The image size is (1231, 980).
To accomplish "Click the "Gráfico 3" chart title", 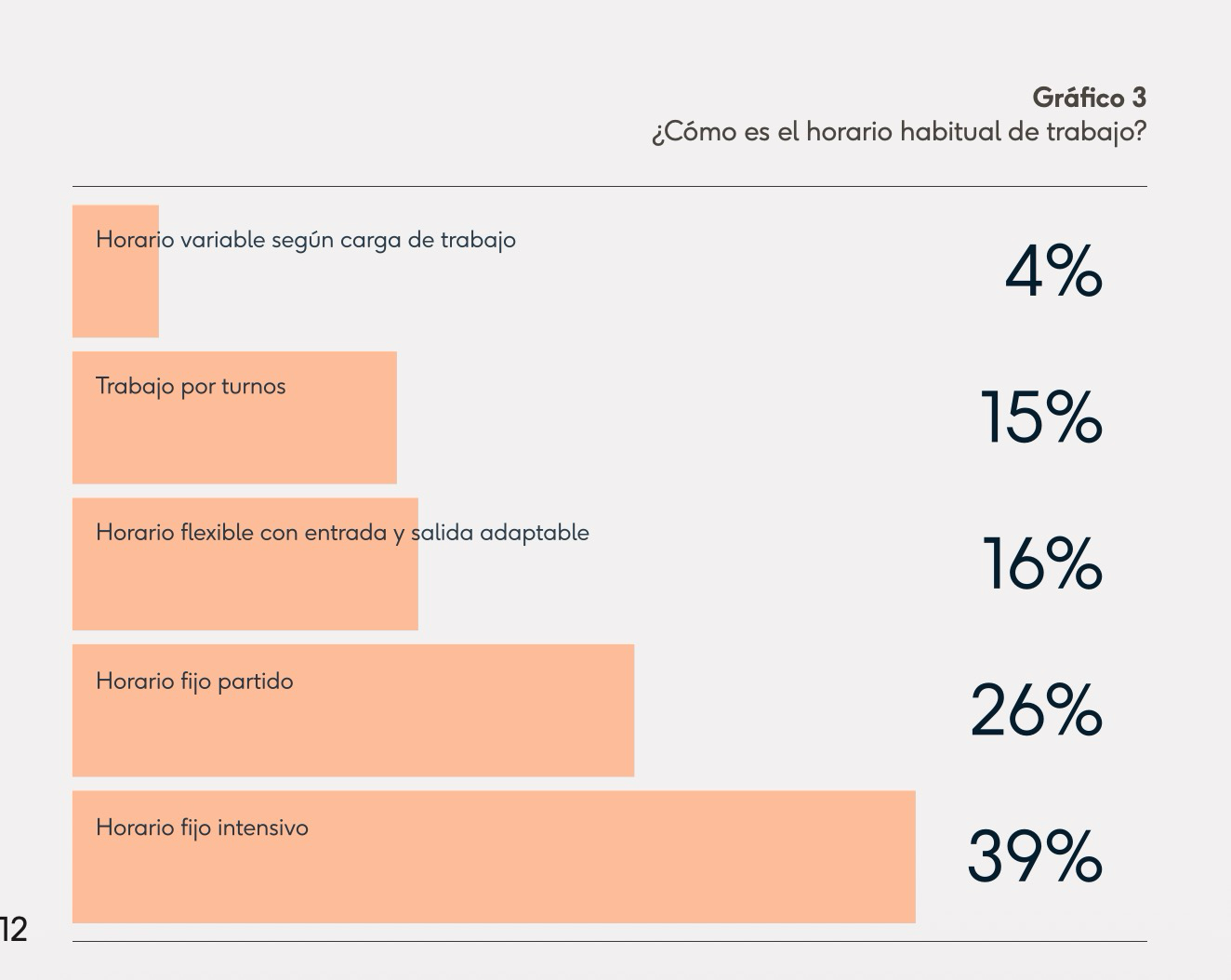I will coord(1089,98).
